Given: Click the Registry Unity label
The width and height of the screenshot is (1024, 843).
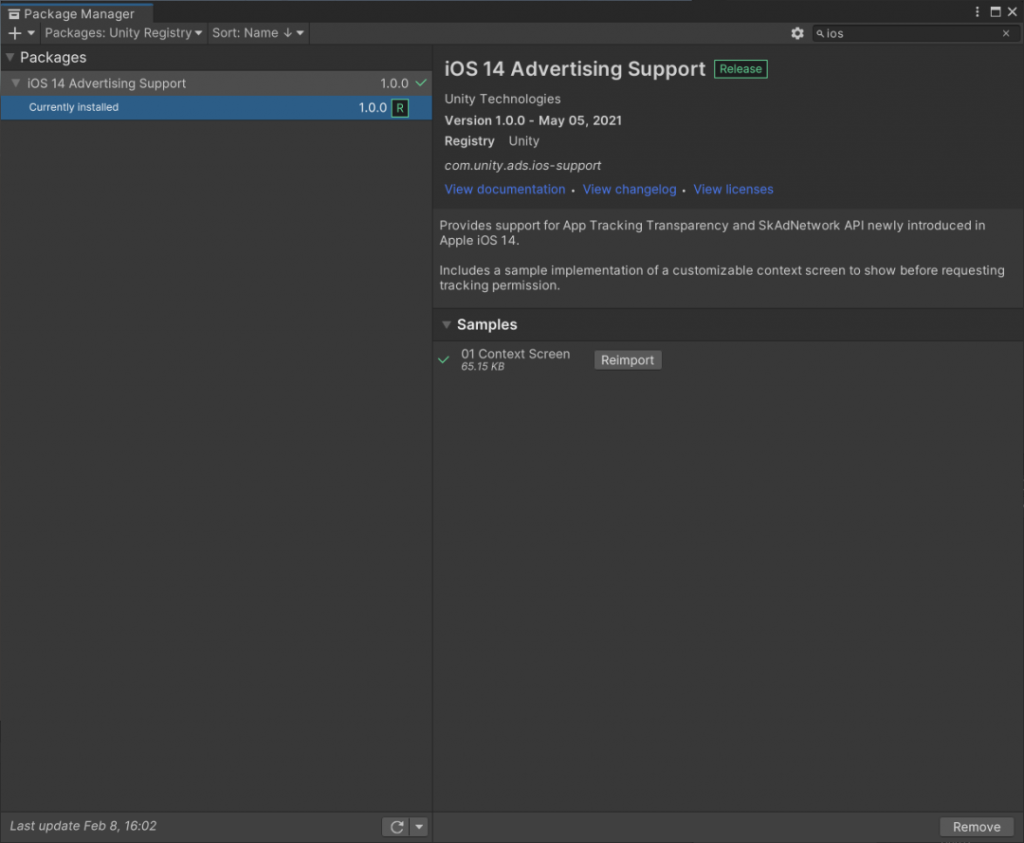Looking at the screenshot, I should point(492,141).
